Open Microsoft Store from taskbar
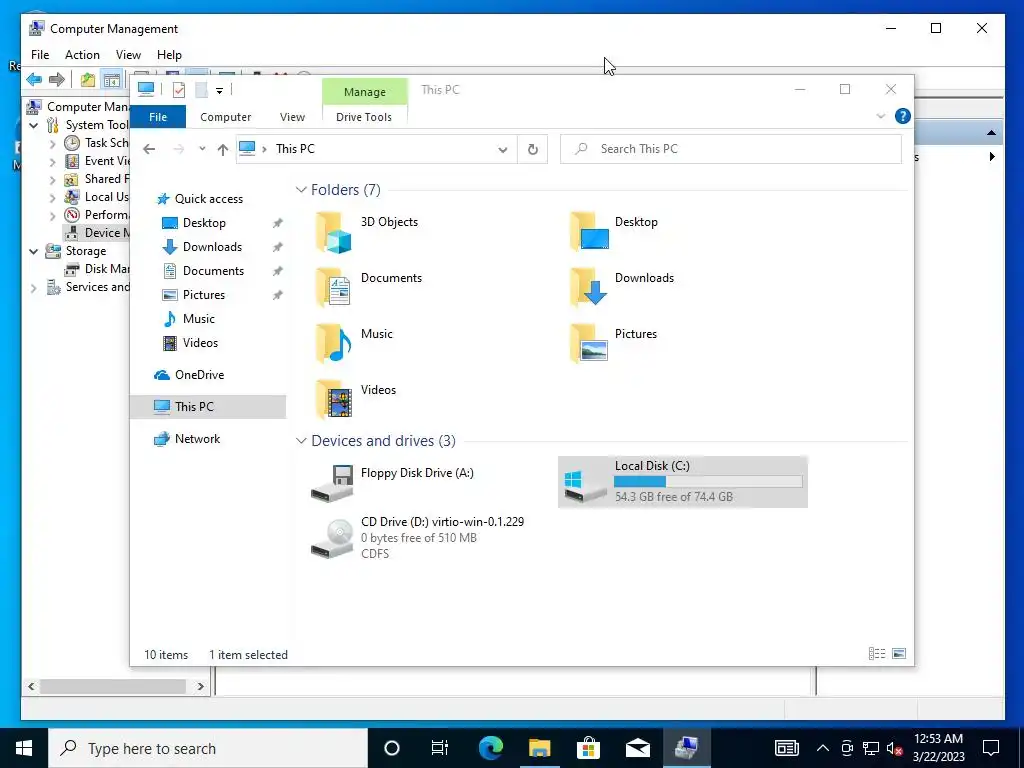The width and height of the screenshot is (1024, 768). [588, 748]
